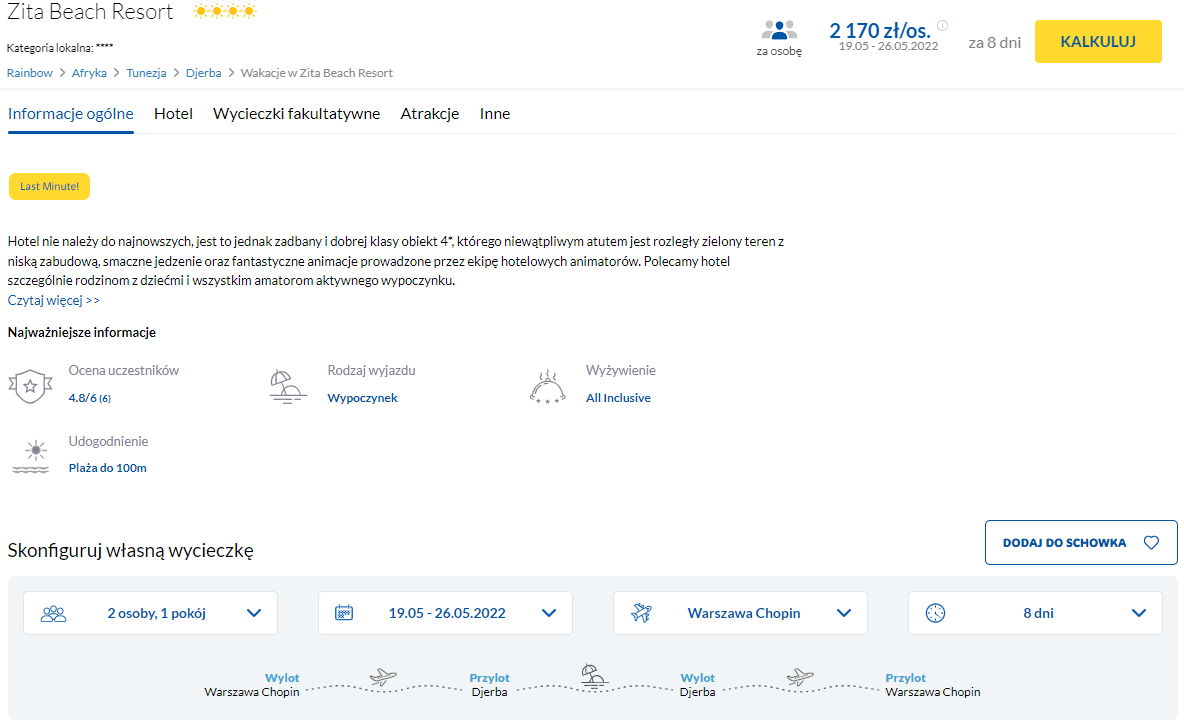
Task: Click the info icon beside the price
Action: point(942,26)
